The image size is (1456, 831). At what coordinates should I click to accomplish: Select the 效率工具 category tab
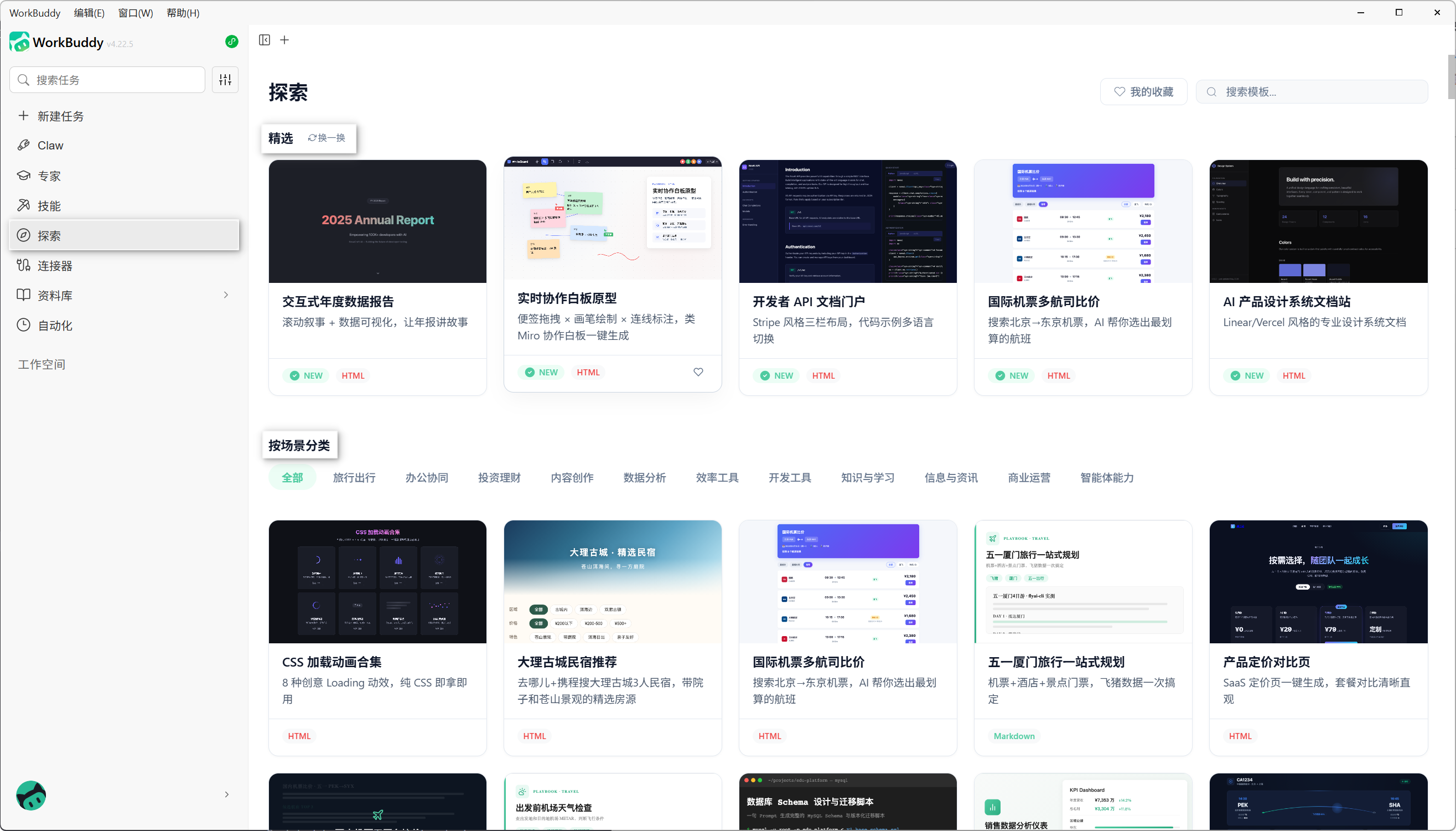(x=717, y=478)
